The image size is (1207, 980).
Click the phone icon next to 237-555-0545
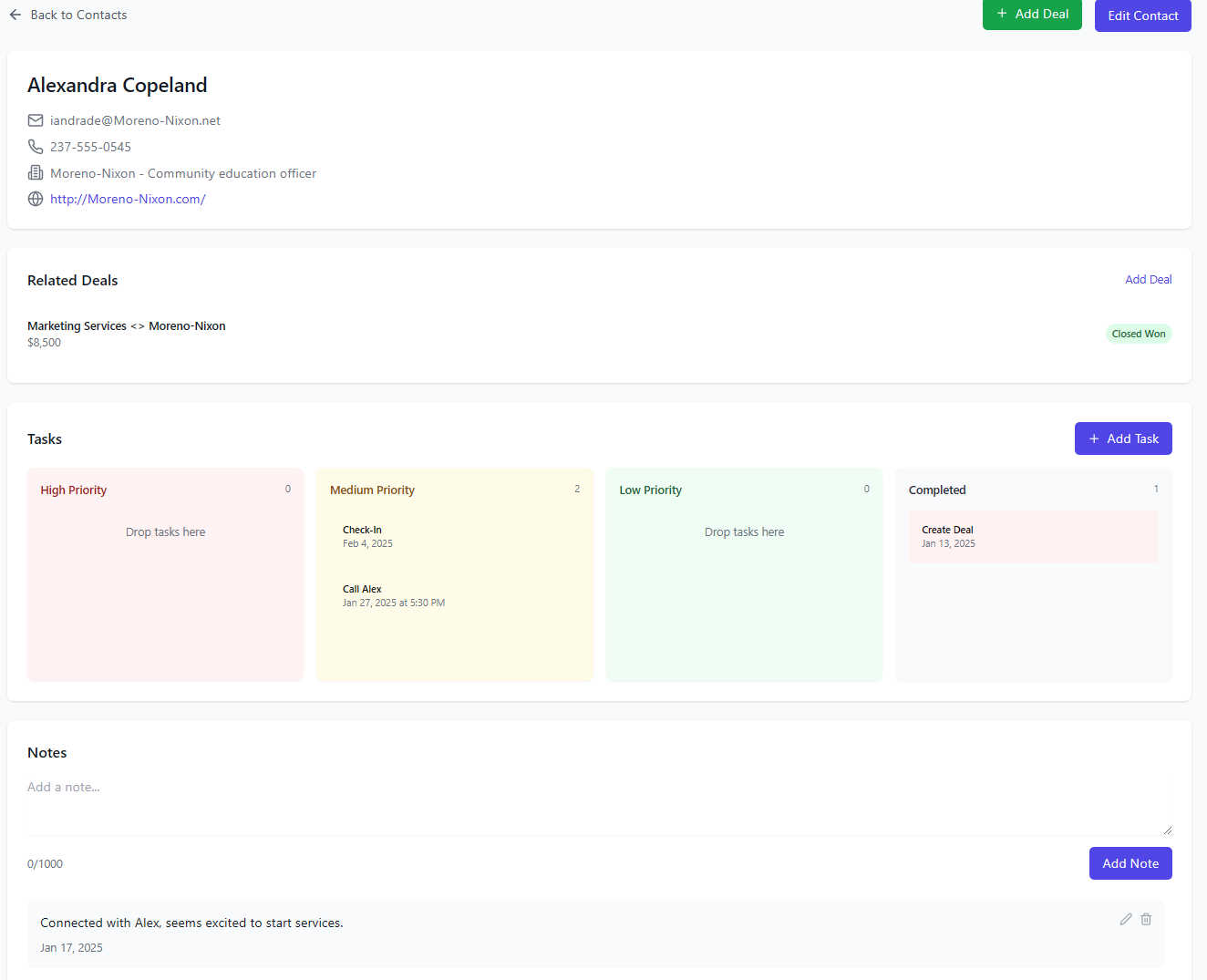pos(36,147)
